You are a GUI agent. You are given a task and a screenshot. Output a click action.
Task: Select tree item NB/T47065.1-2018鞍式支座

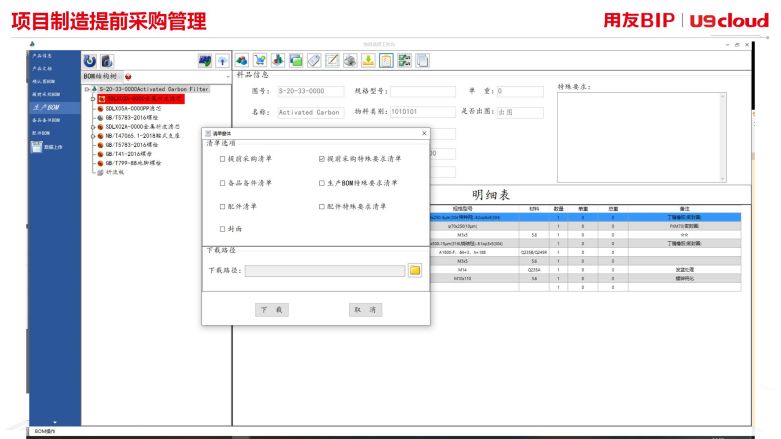142,136
